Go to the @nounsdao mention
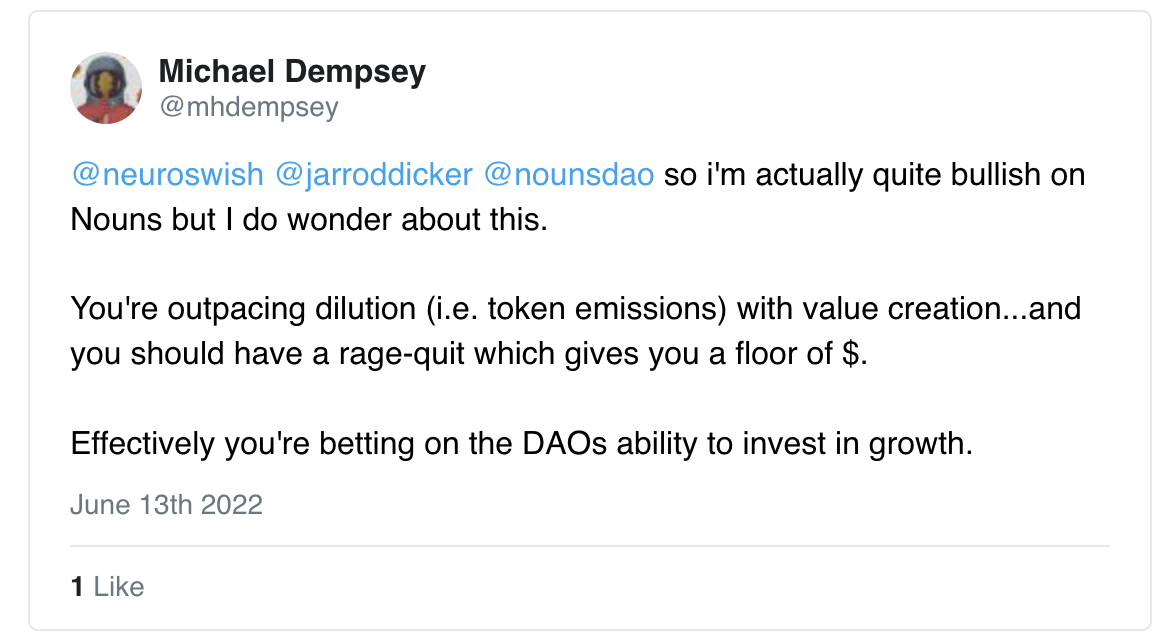 click(x=569, y=175)
